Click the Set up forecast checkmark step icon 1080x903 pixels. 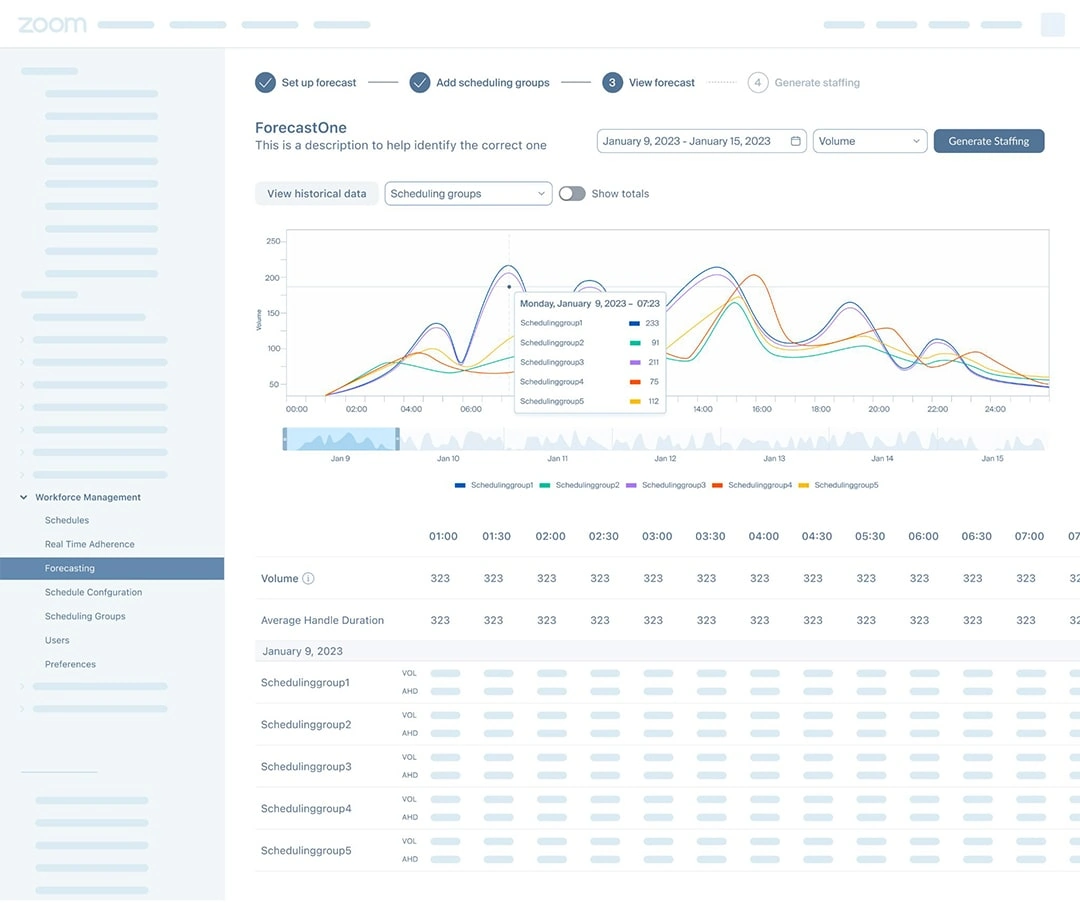pos(265,83)
